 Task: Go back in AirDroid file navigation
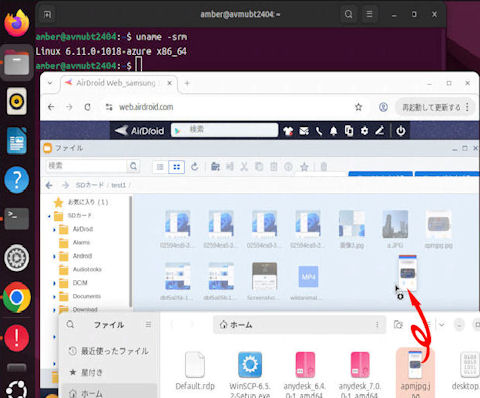click(x=49, y=185)
